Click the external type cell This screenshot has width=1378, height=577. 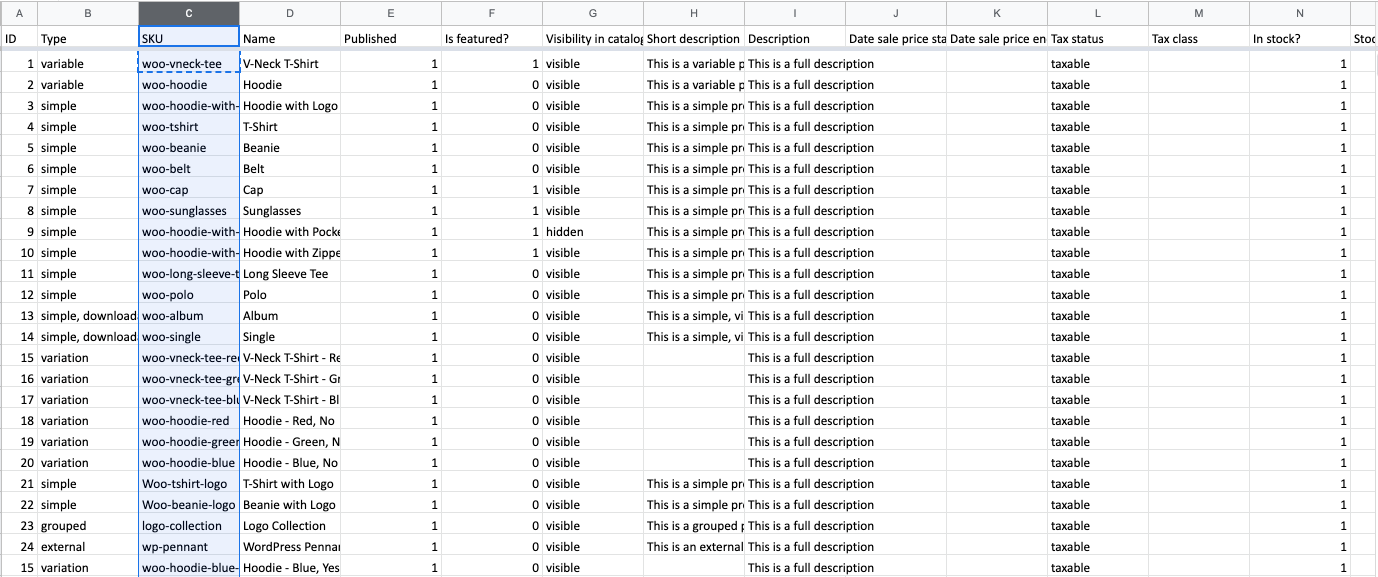(x=88, y=547)
